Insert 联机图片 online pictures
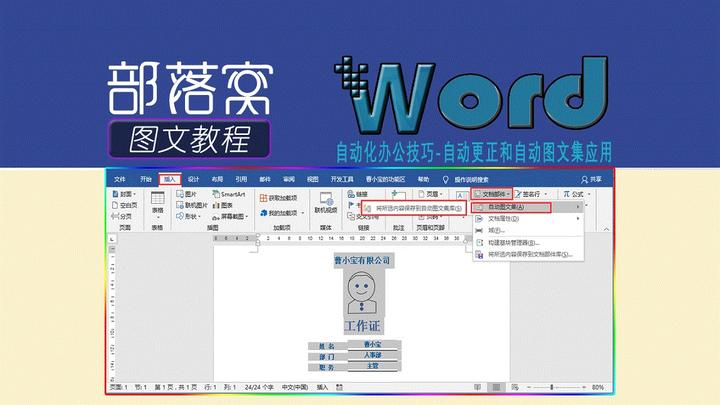This screenshot has height=405, width=720. (x=192, y=205)
